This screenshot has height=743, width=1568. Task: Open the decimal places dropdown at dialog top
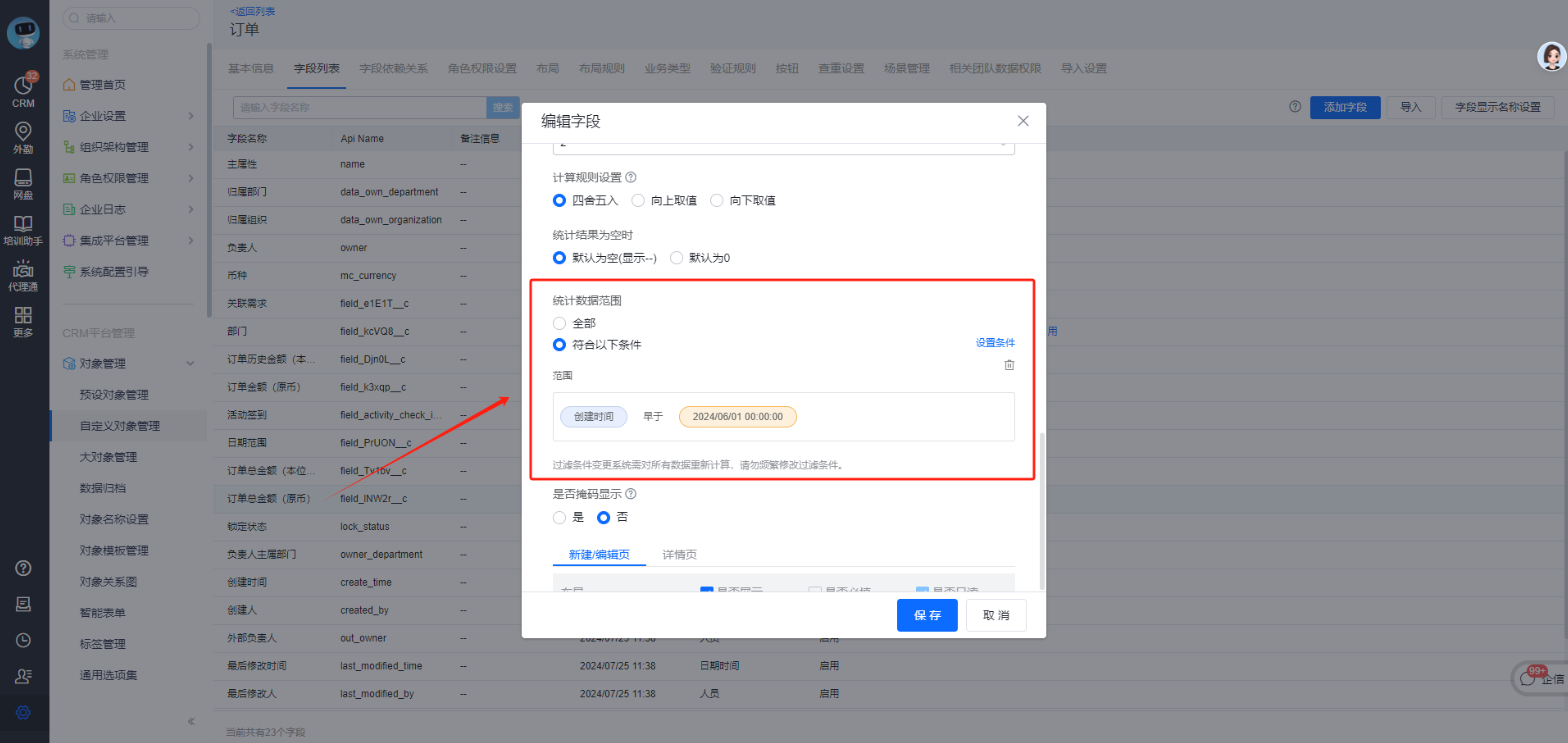coord(784,148)
